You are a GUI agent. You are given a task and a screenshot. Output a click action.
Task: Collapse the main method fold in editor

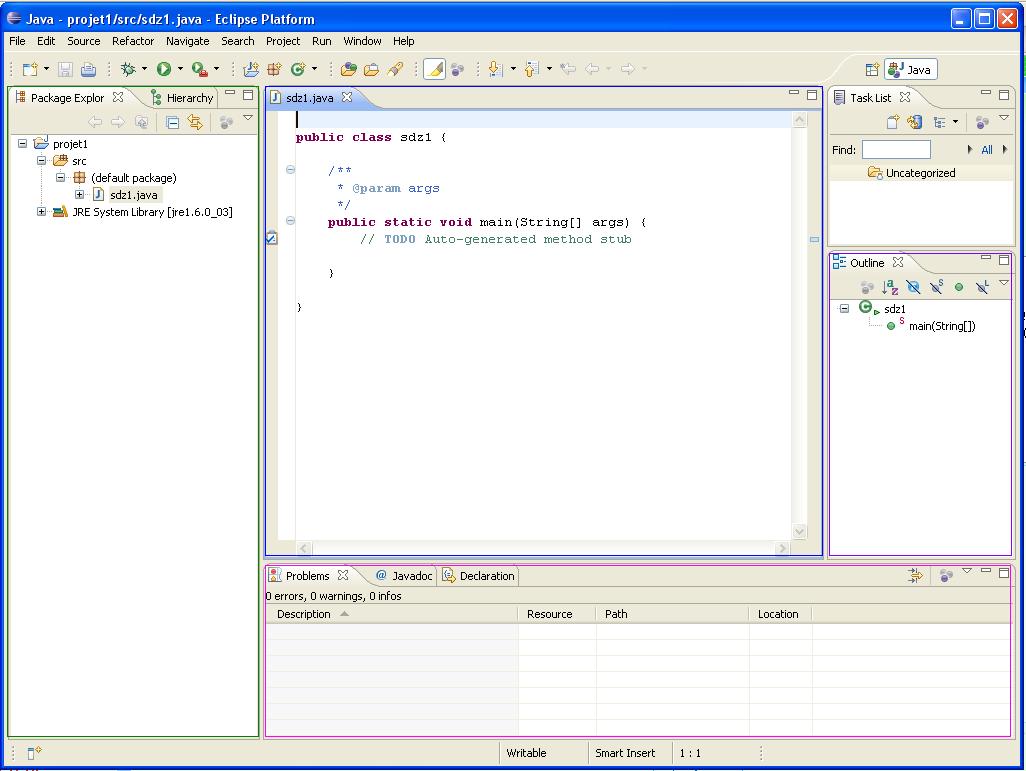291,221
